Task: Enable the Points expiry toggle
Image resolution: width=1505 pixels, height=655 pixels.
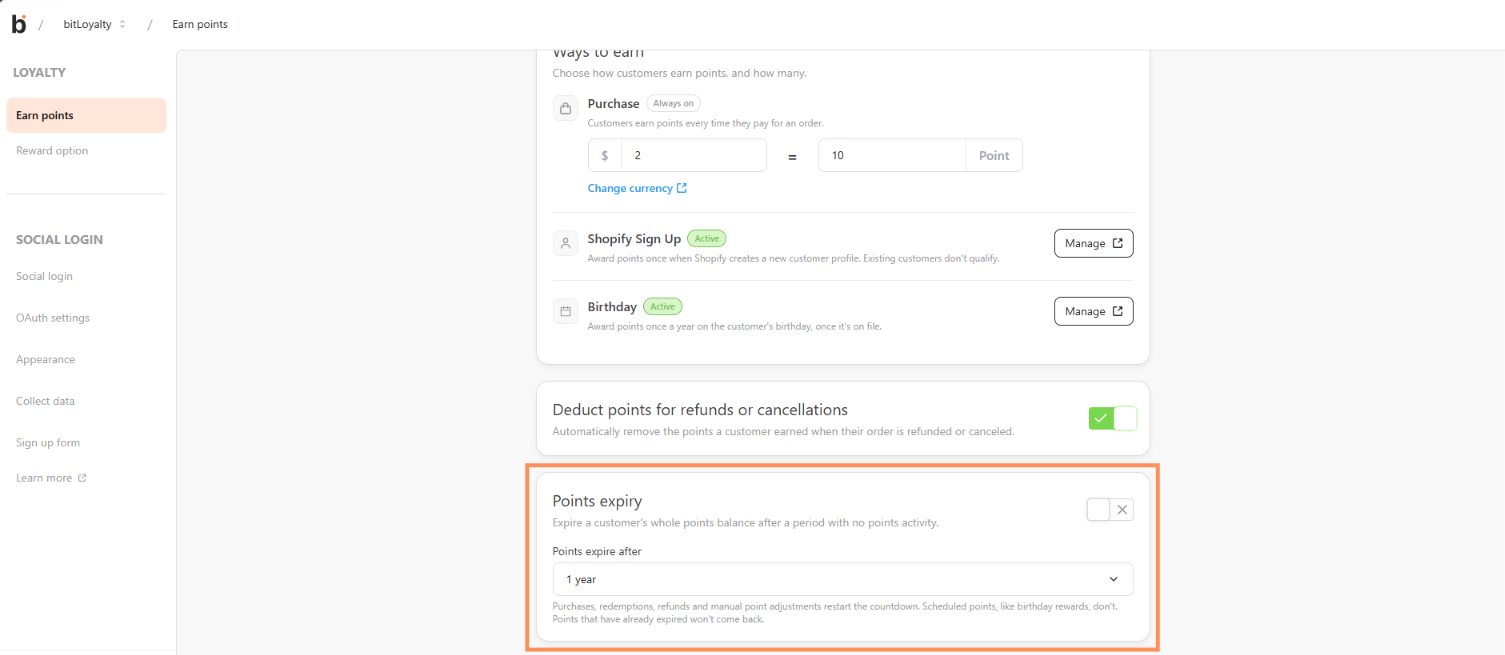Action: 1110,510
